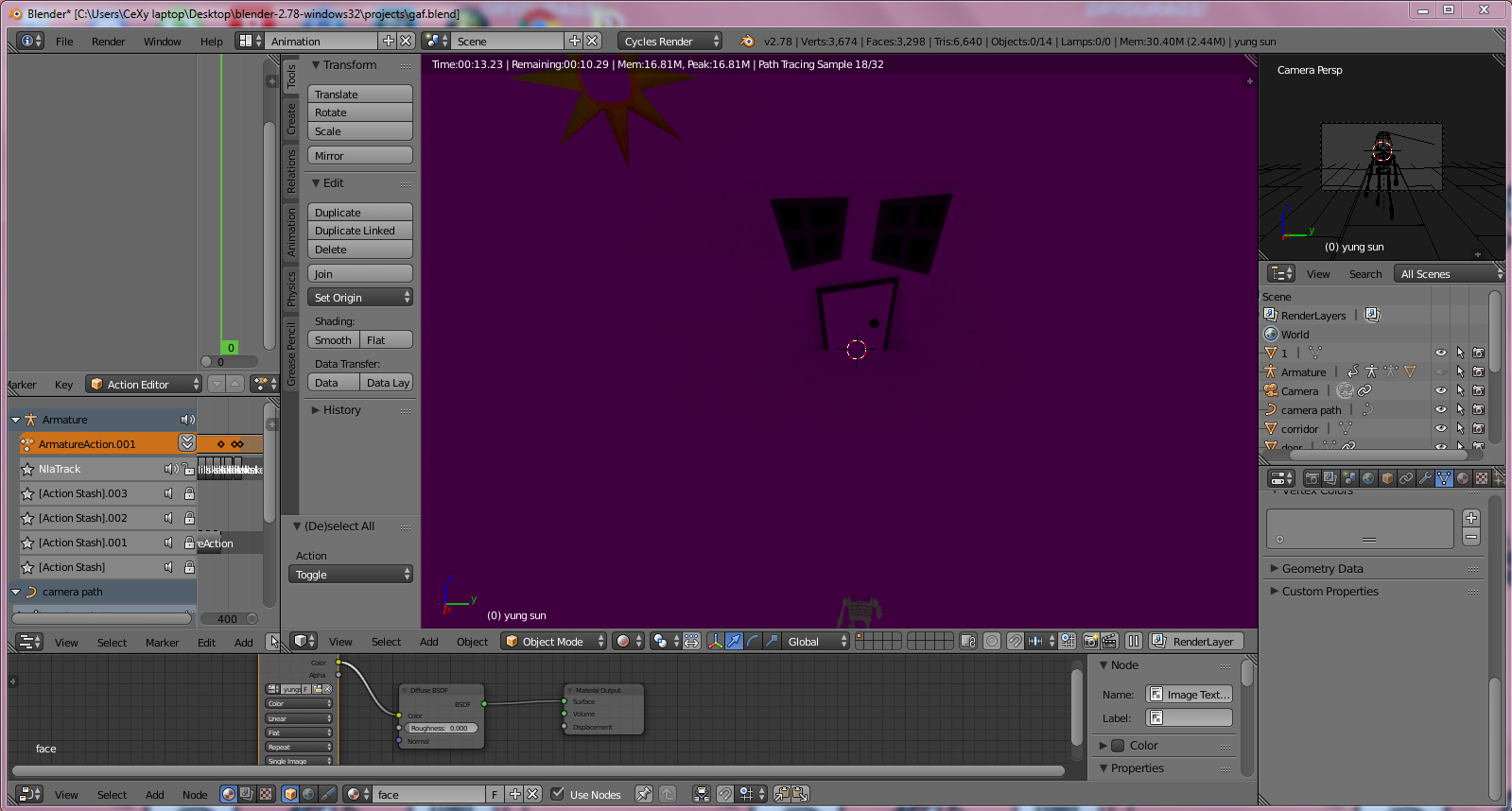
Task: Click the Smooth shading button
Action: pos(333,339)
